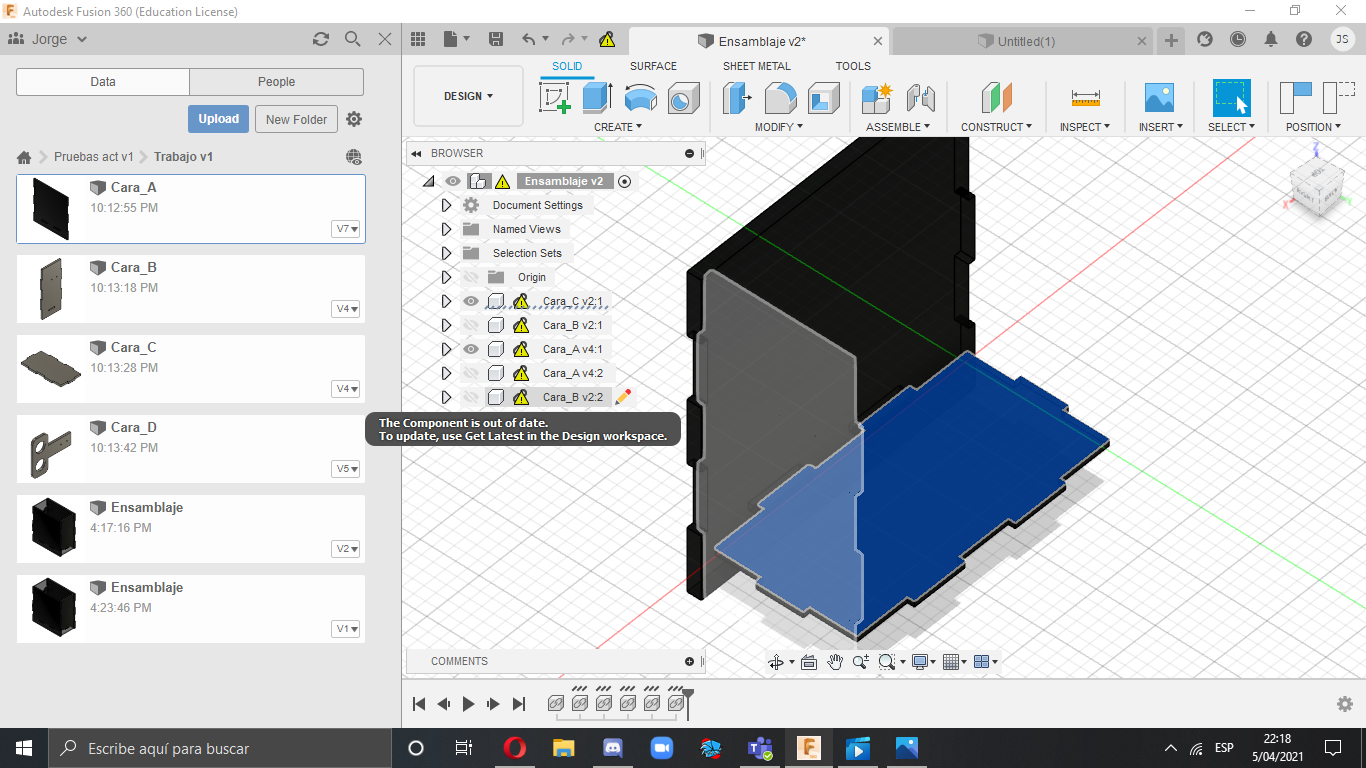This screenshot has height=768, width=1366.
Task: Activate the Select tool icon
Action: pyautogui.click(x=1231, y=98)
